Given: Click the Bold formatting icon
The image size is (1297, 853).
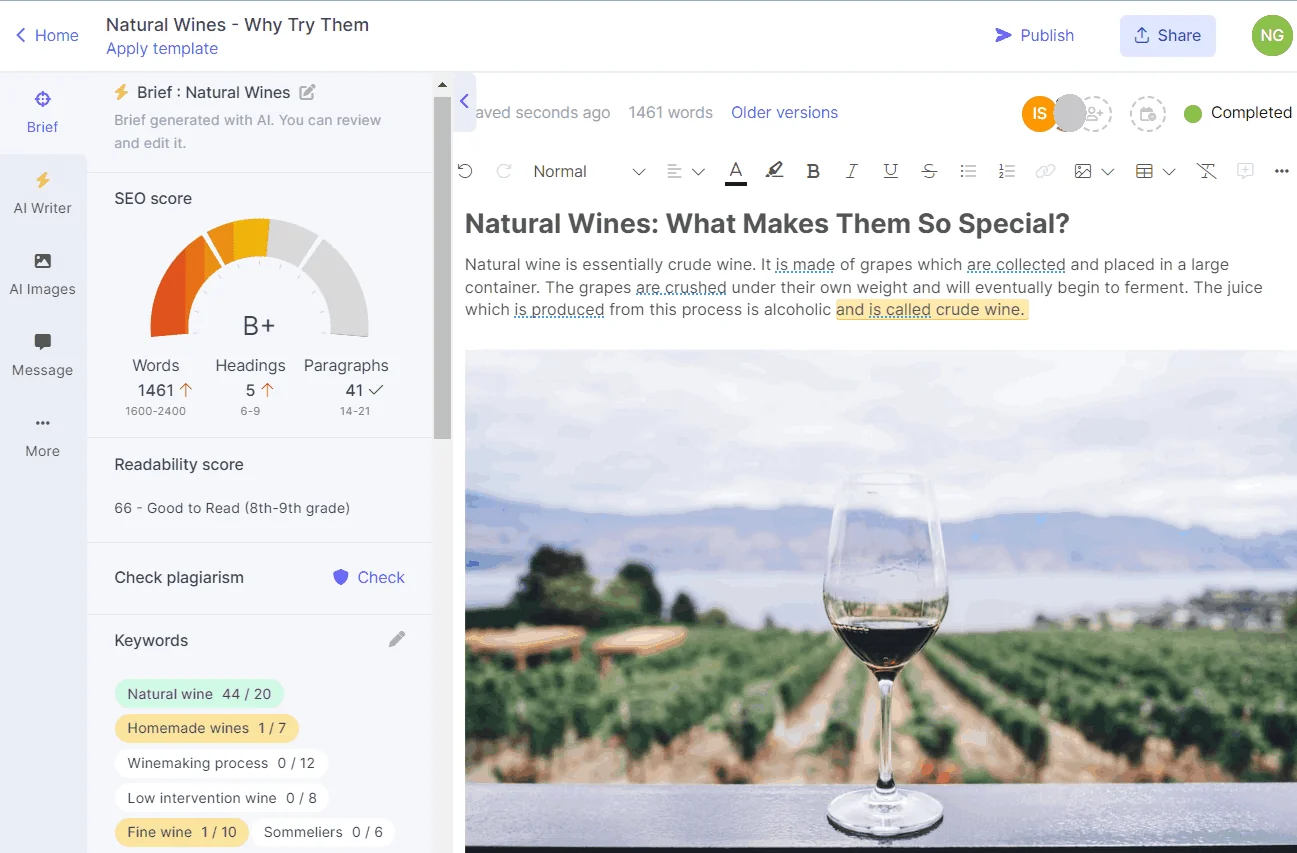Looking at the screenshot, I should tap(813, 171).
